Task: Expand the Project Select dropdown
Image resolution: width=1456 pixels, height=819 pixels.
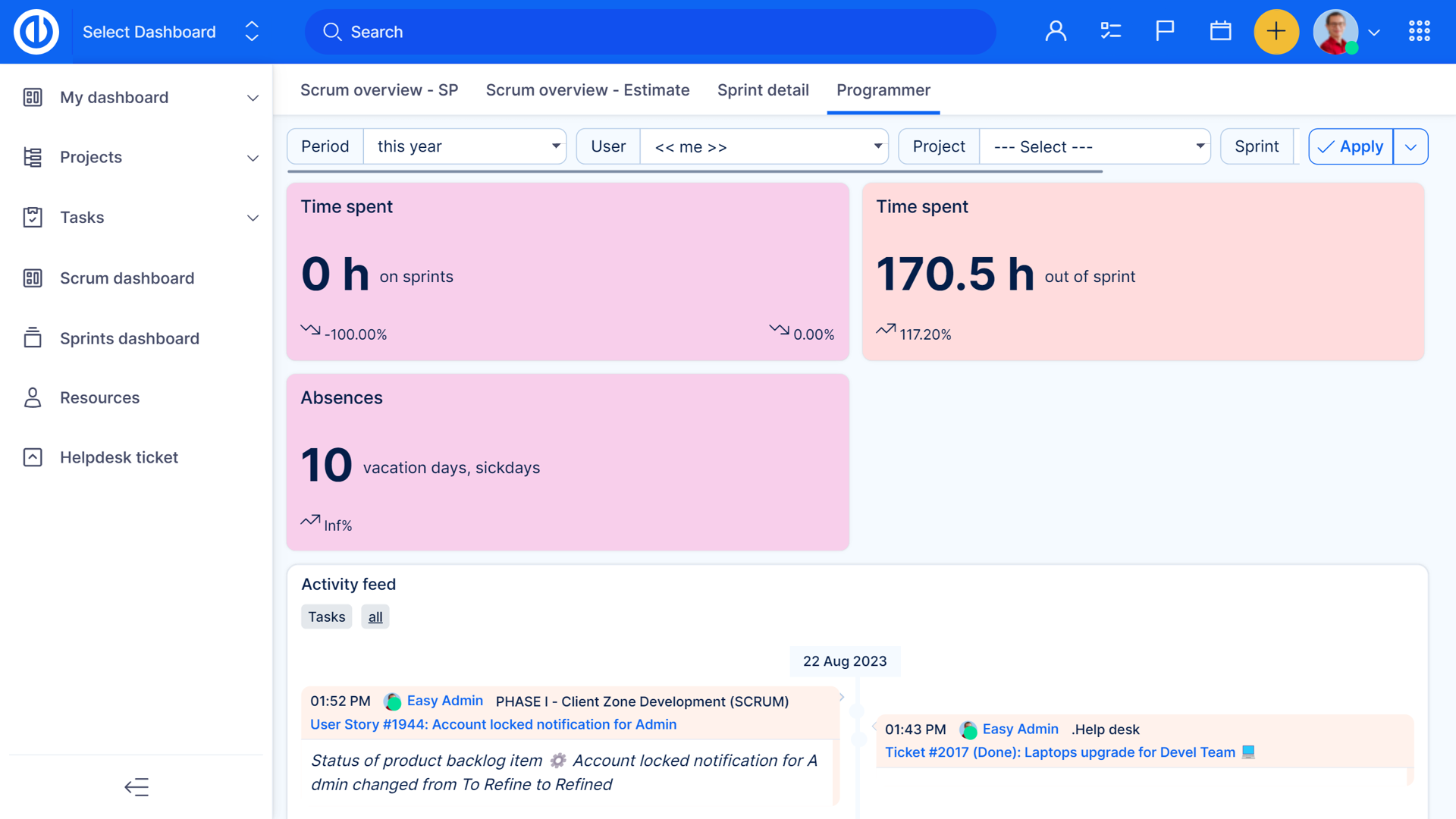Action: 1094,146
